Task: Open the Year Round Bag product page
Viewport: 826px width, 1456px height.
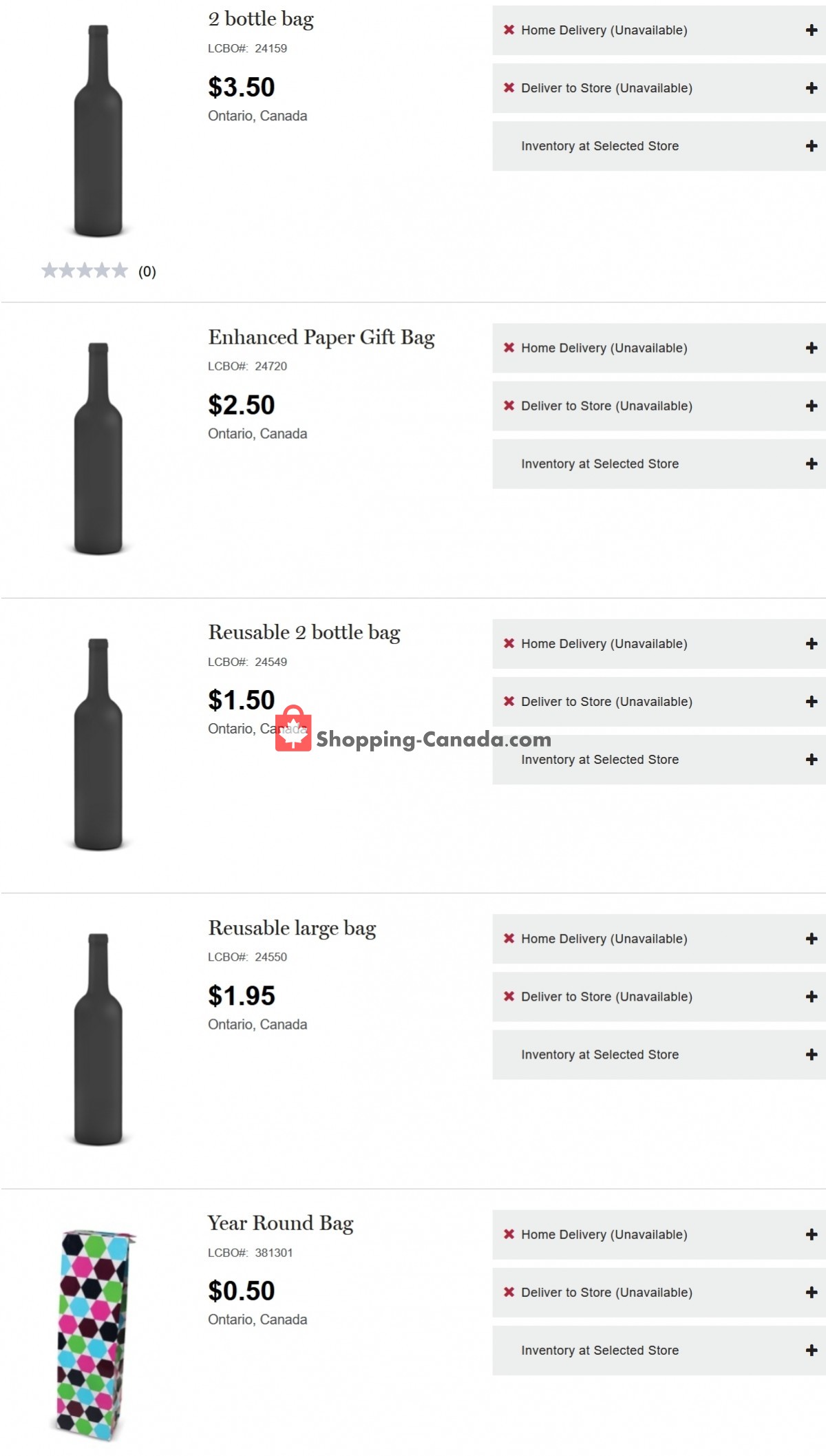Action: pyautogui.click(x=279, y=1223)
